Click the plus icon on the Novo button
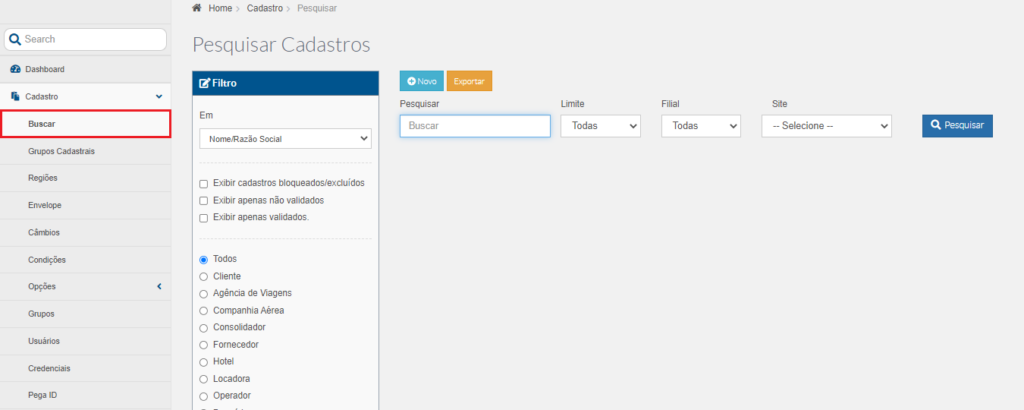 (411, 82)
